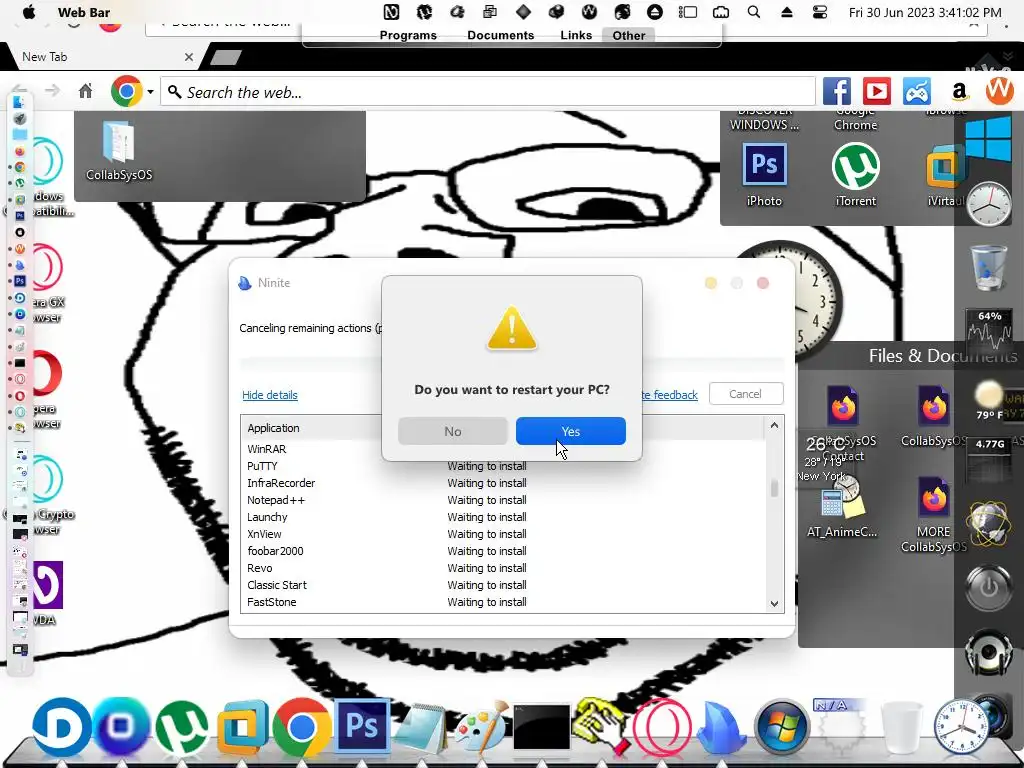Open the AT_AnimeC... calculator file icon

click(x=842, y=507)
